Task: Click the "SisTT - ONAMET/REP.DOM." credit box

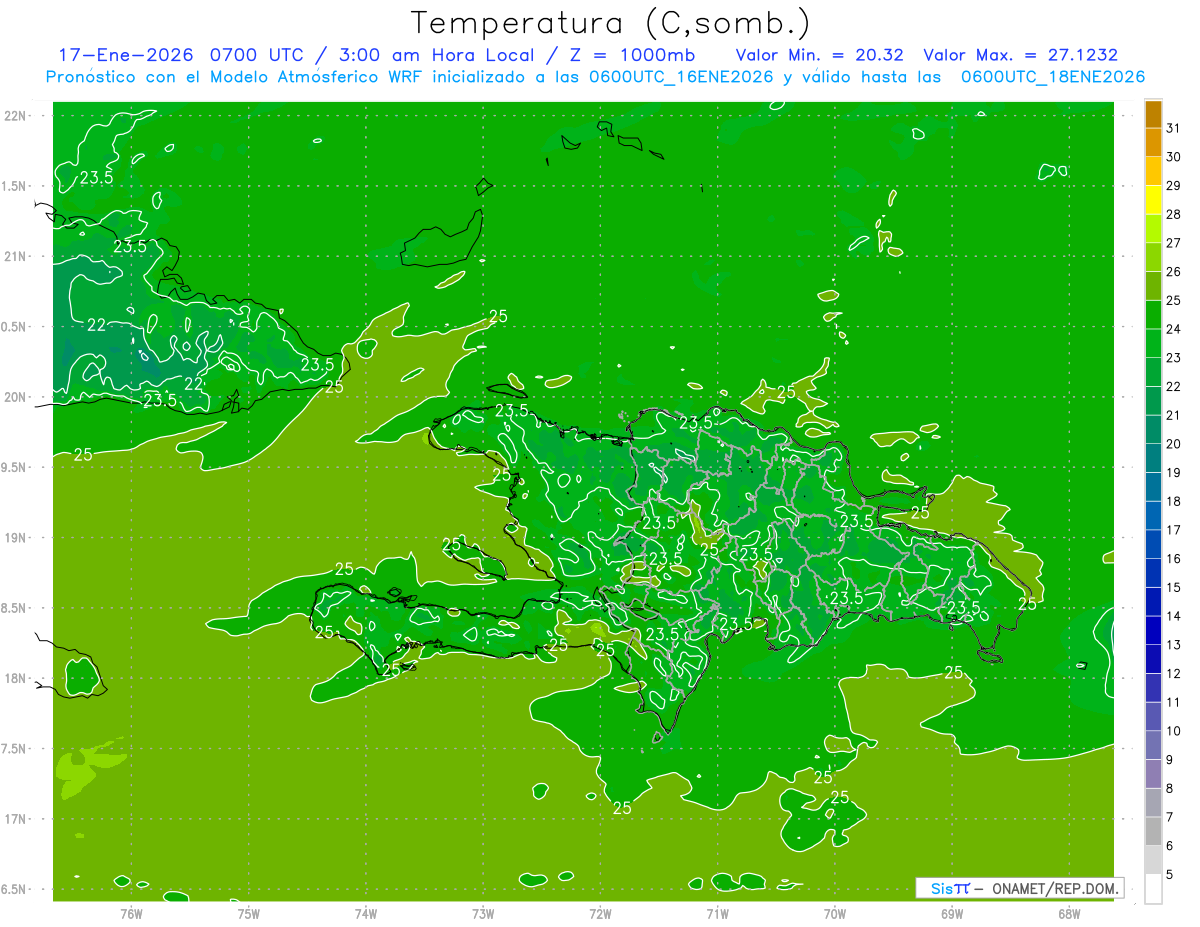Action: (1020, 888)
